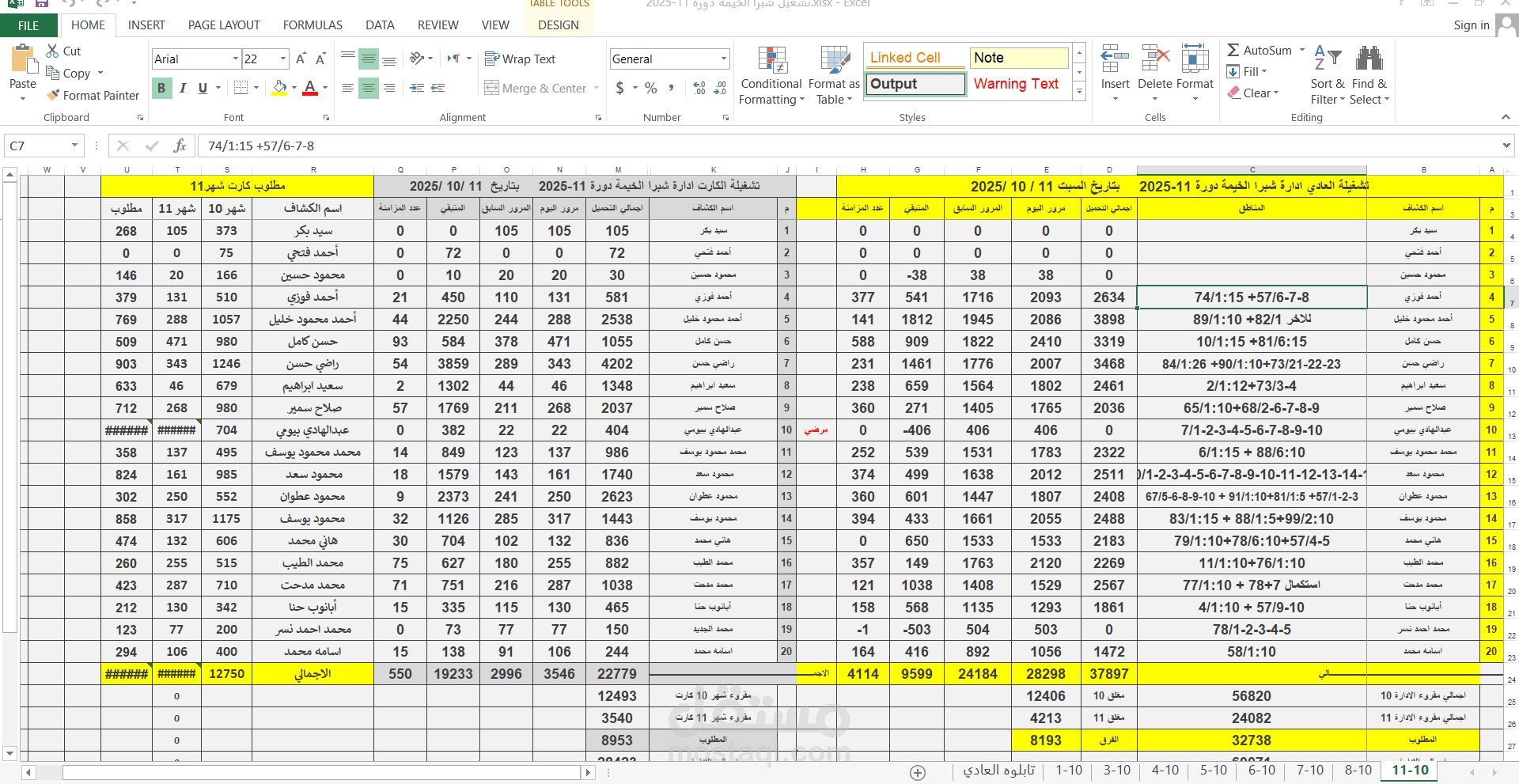The width and height of the screenshot is (1519, 784).
Task: Apply Percent Style number format
Action: pyautogui.click(x=650, y=88)
